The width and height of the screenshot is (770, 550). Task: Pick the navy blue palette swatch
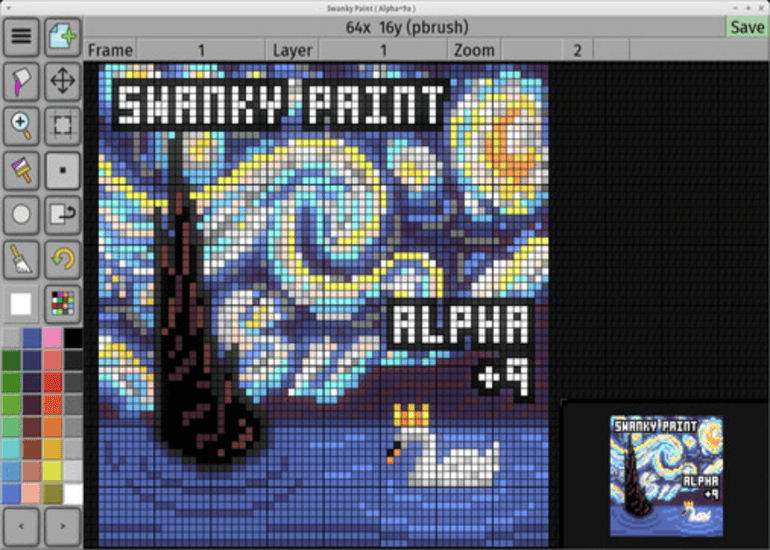point(31,360)
